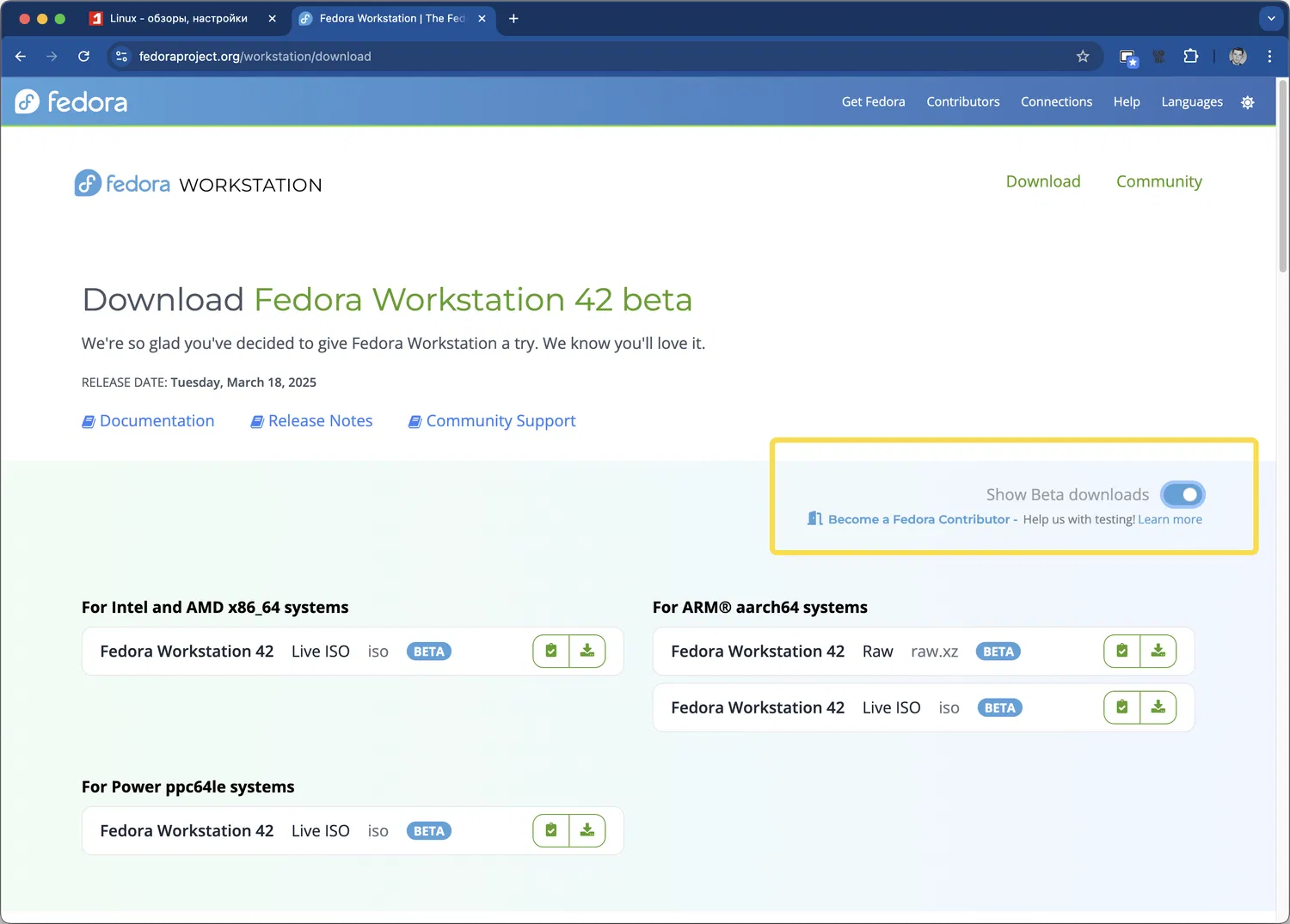The height and width of the screenshot is (924, 1290).
Task: Open the tab search dropdown arrow
Action: pyautogui.click(x=1270, y=18)
